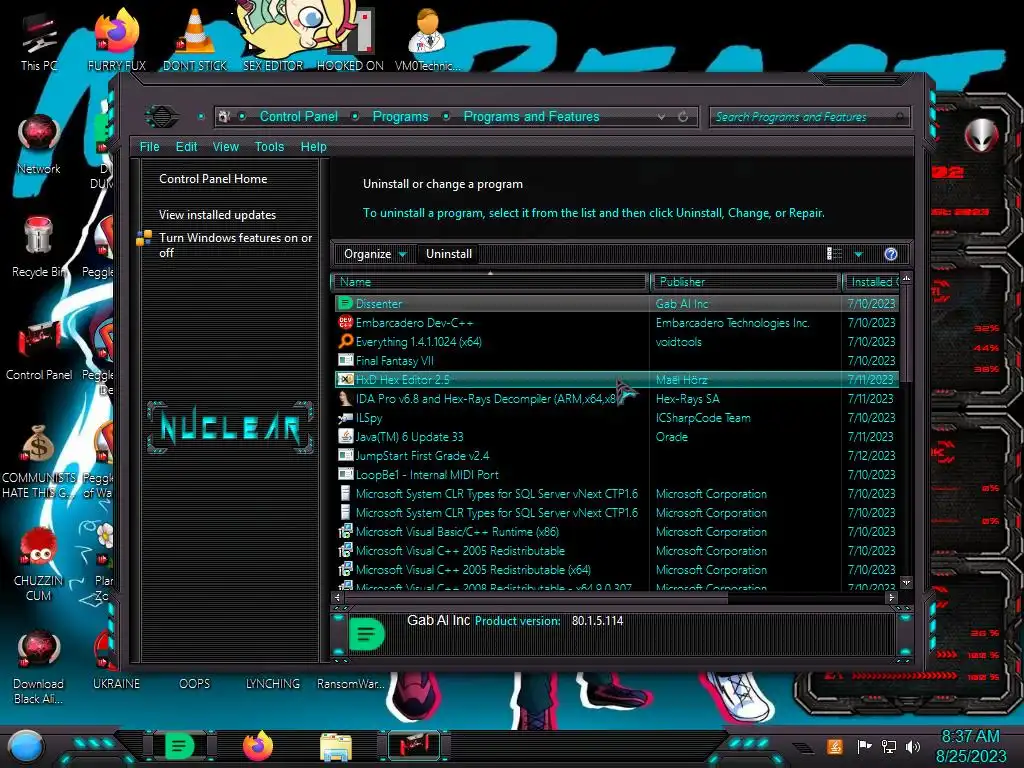The height and width of the screenshot is (768, 1024).
Task: Click ICSharpCode Team publisher cell
Action: tap(703, 418)
